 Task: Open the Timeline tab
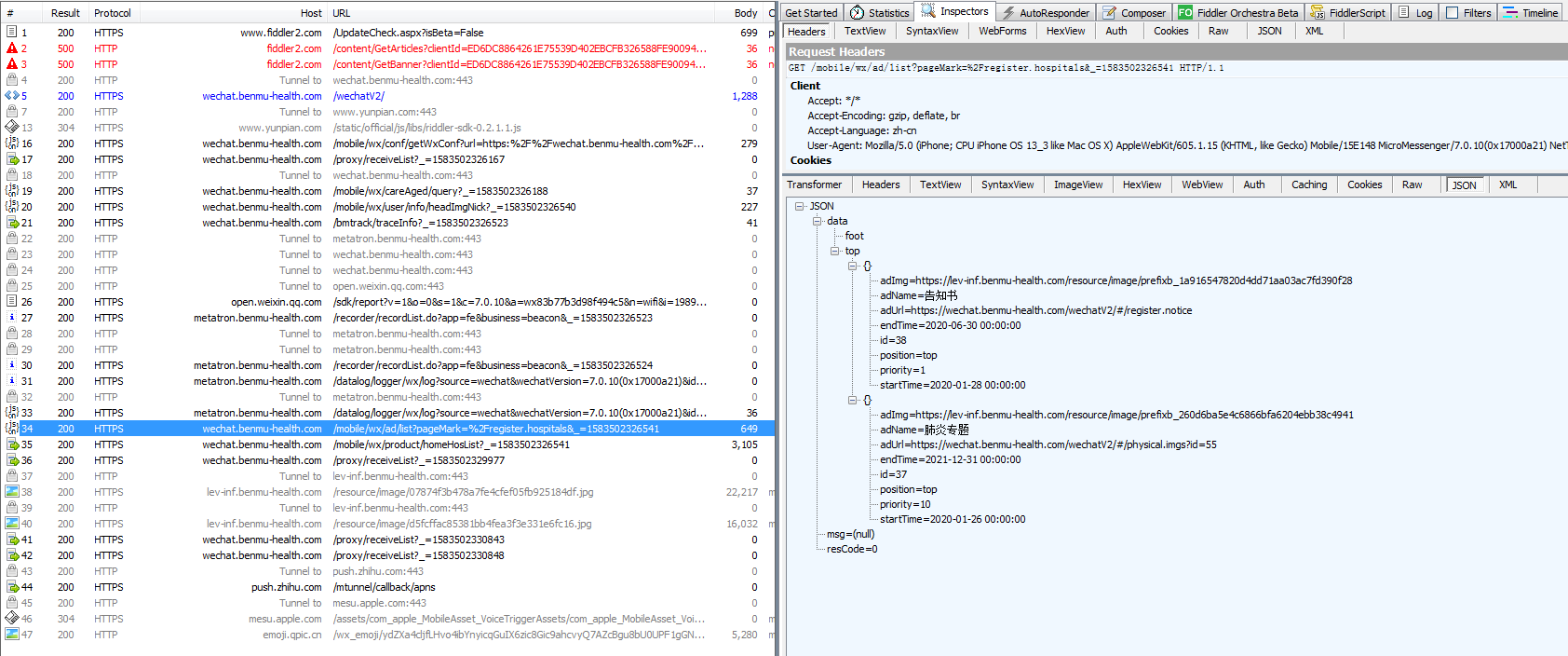pyautogui.click(x=1531, y=13)
